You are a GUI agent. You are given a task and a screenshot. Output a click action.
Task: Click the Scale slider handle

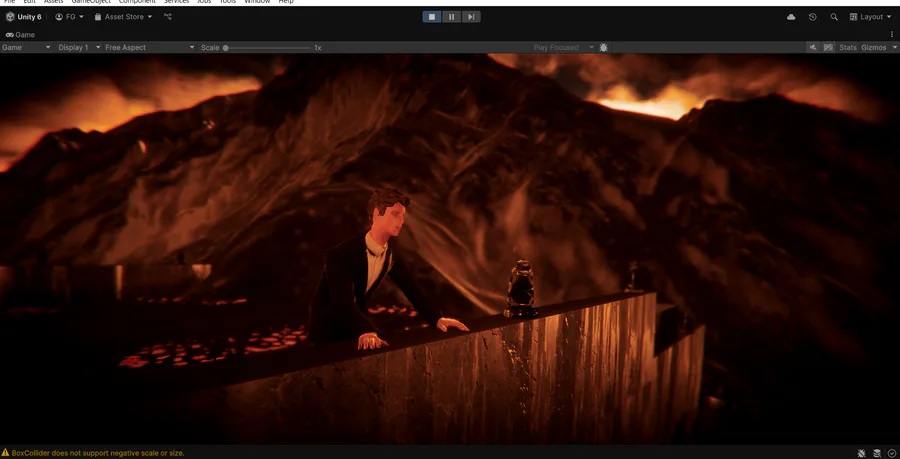click(x=226, y=48)
